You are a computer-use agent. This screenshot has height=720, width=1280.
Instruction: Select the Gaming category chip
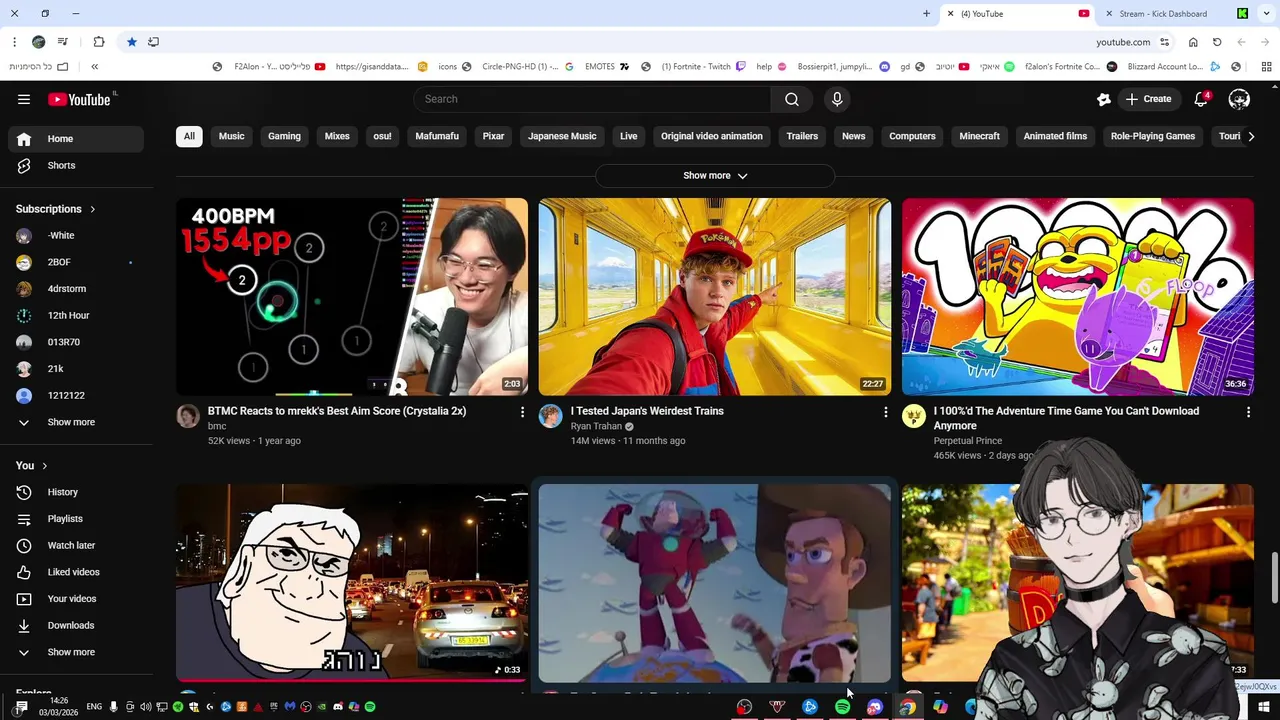point(284,136)
